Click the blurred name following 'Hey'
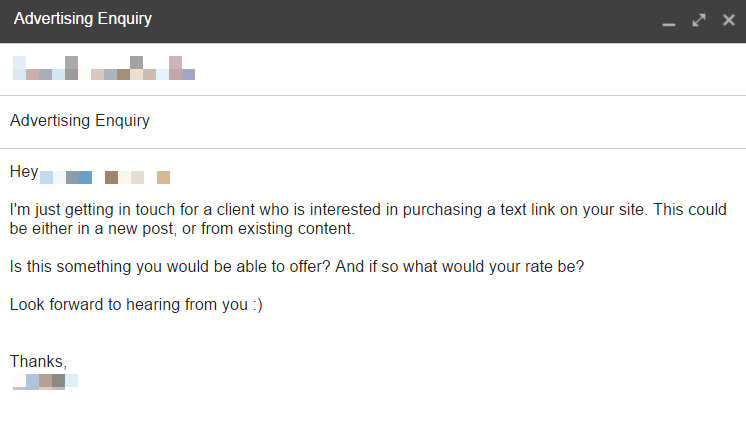 tap(105, 177)
